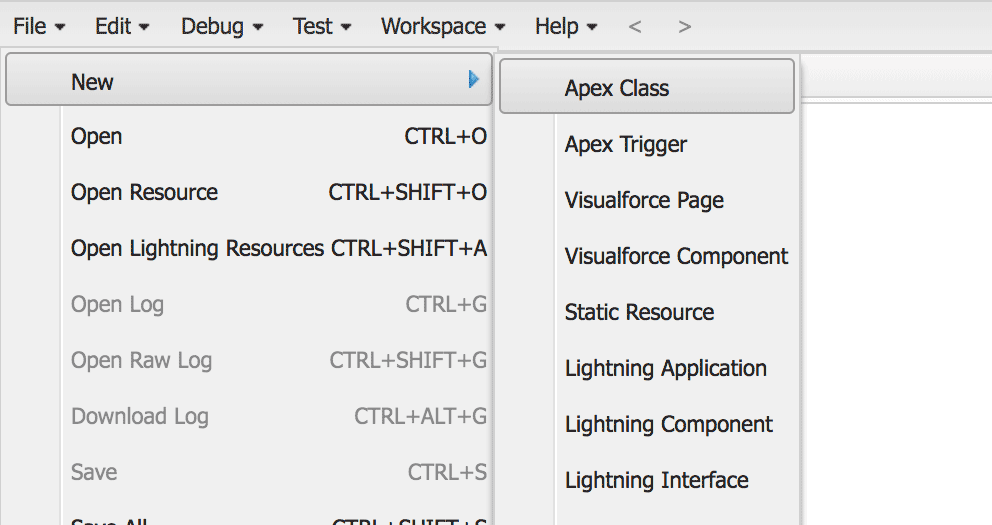Choose Lightning Interface from submenu
Screen dimensions: 992x525
(x=656, y=480)
